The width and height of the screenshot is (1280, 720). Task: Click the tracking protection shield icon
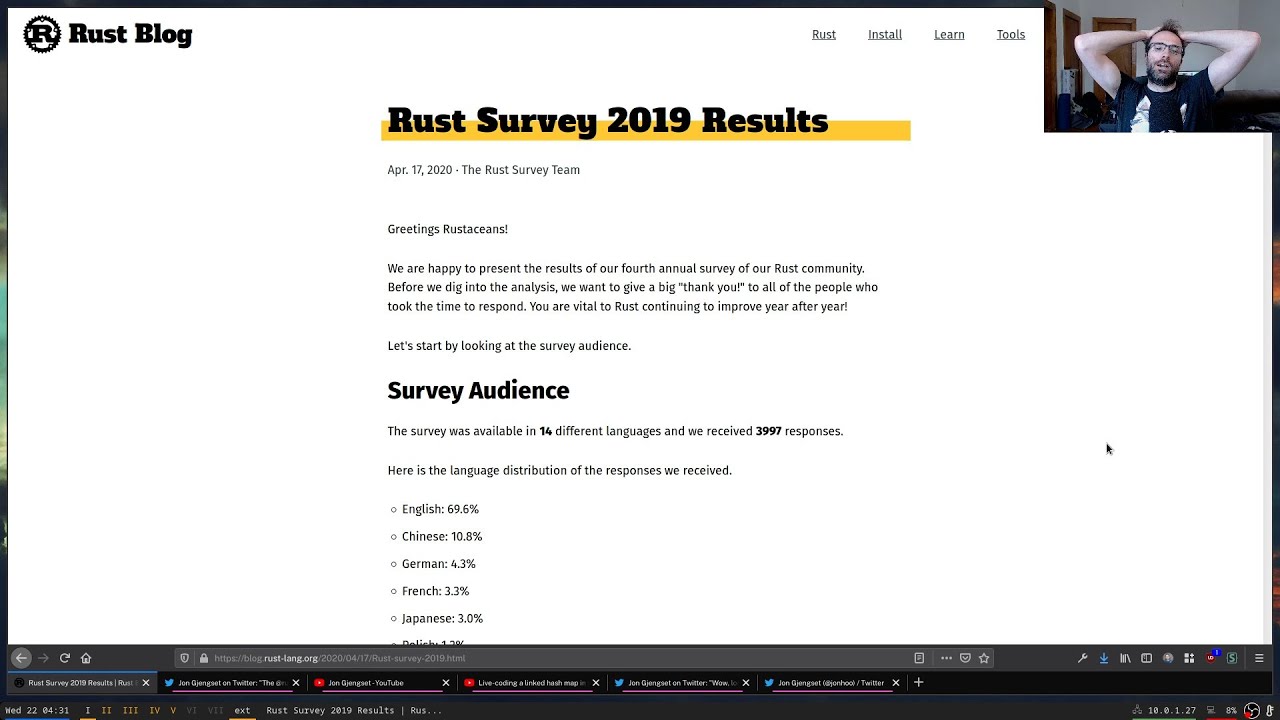tap(185, 658)
